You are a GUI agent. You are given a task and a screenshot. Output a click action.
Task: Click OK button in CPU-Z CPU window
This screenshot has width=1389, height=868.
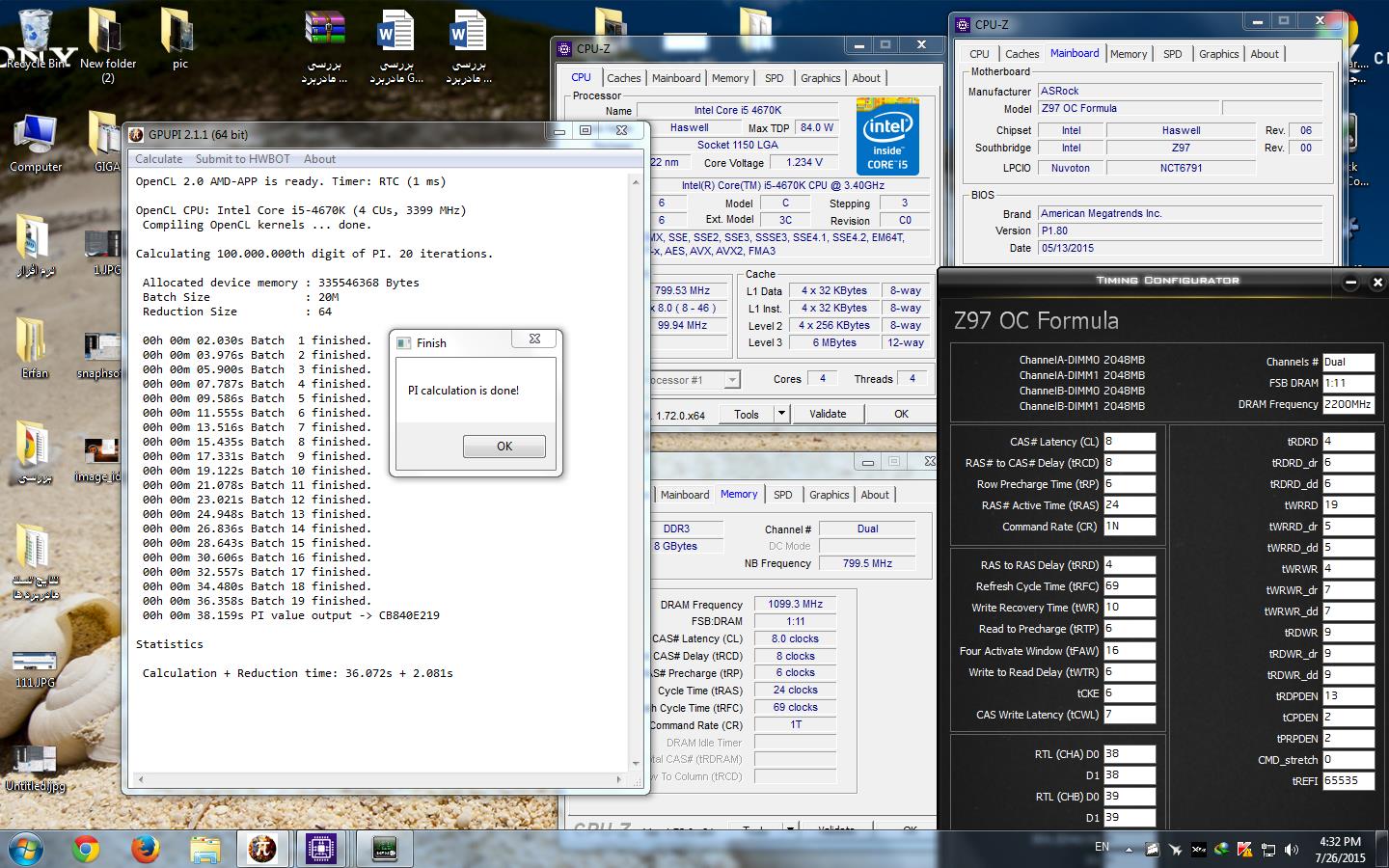[901, 414]
